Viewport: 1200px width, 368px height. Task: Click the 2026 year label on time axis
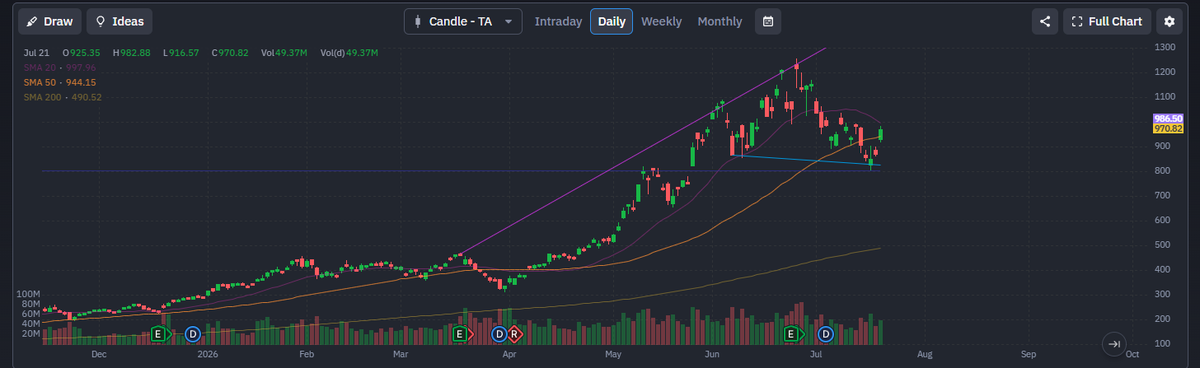(207, 354)
